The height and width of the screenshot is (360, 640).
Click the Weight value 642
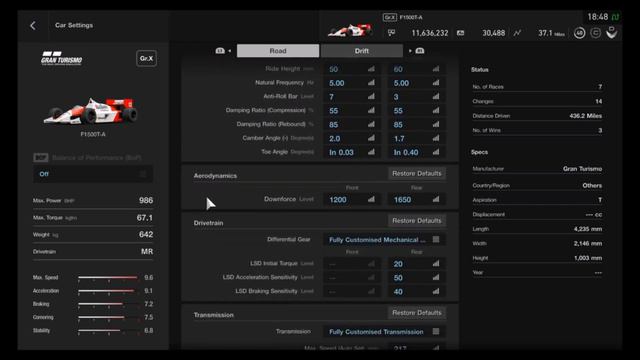coord(146,235)
